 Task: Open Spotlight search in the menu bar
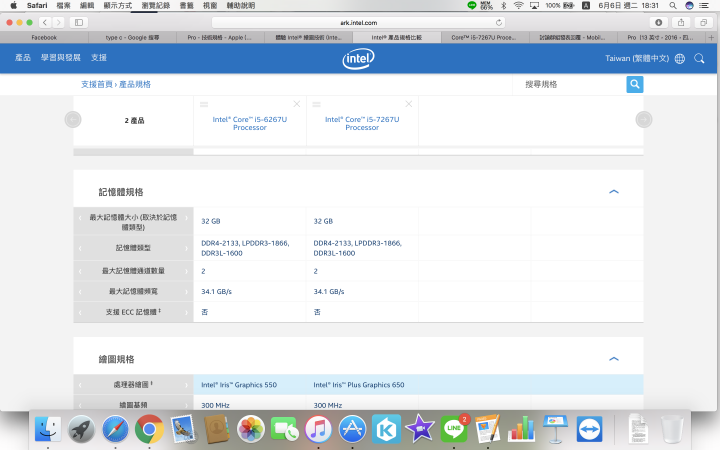673,6
